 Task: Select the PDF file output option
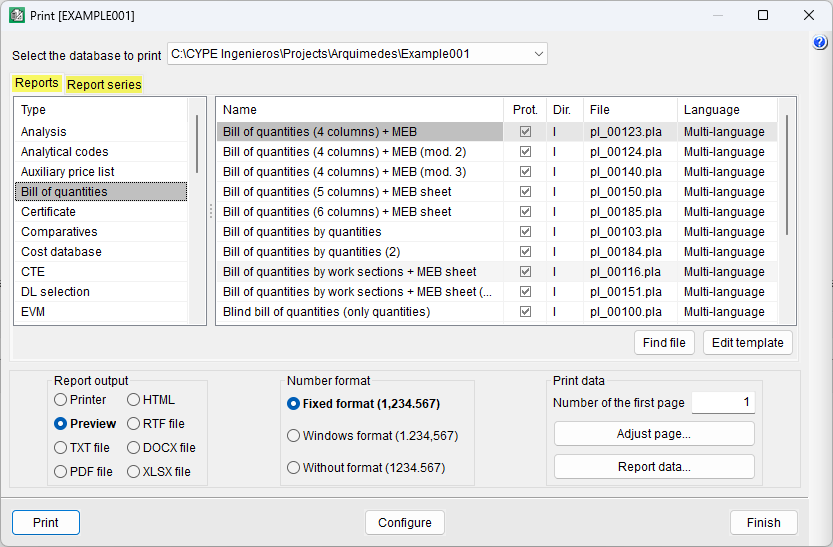click(x=62, y=472)
